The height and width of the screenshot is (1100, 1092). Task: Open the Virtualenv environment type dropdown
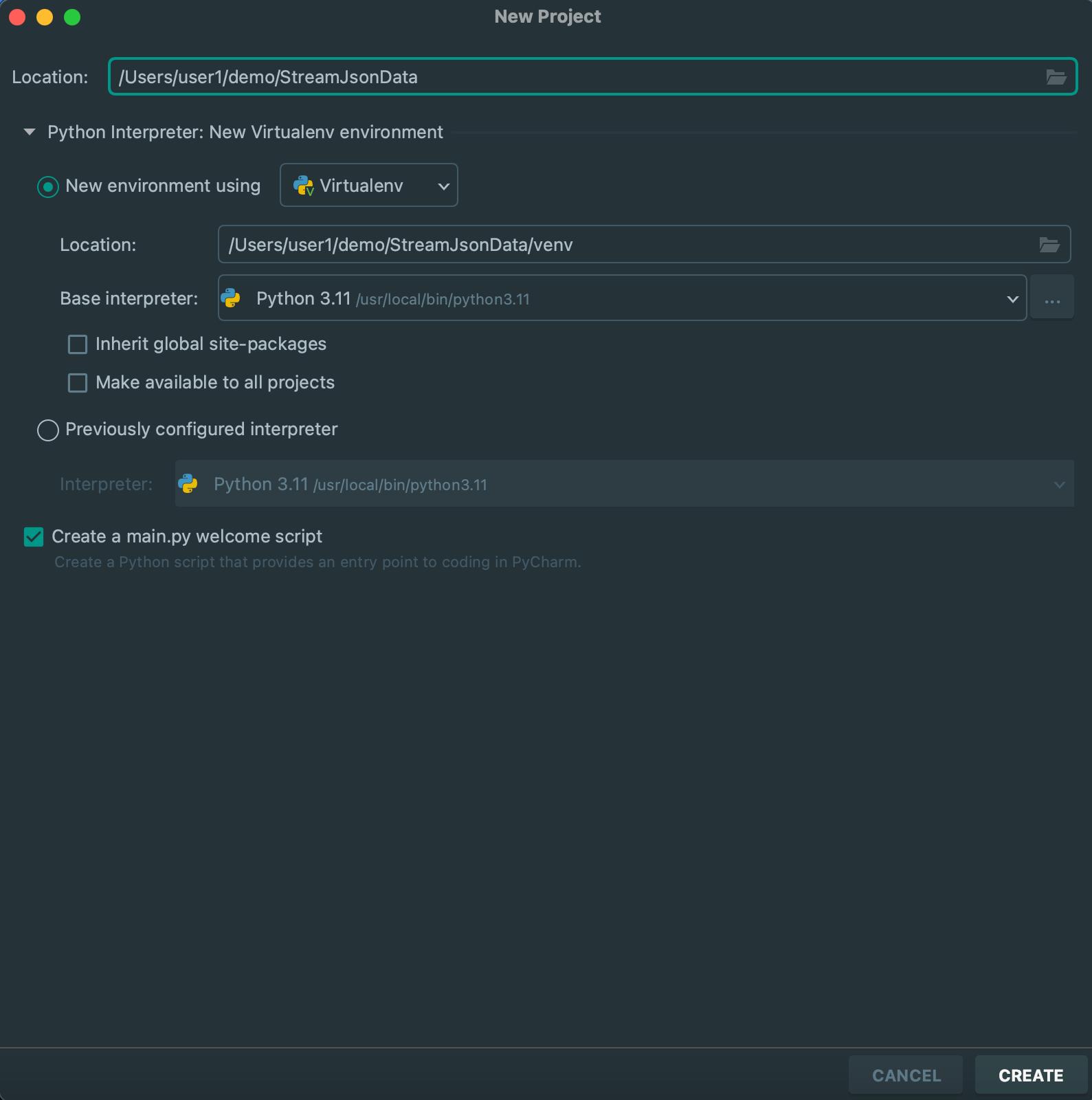[369, 186]
